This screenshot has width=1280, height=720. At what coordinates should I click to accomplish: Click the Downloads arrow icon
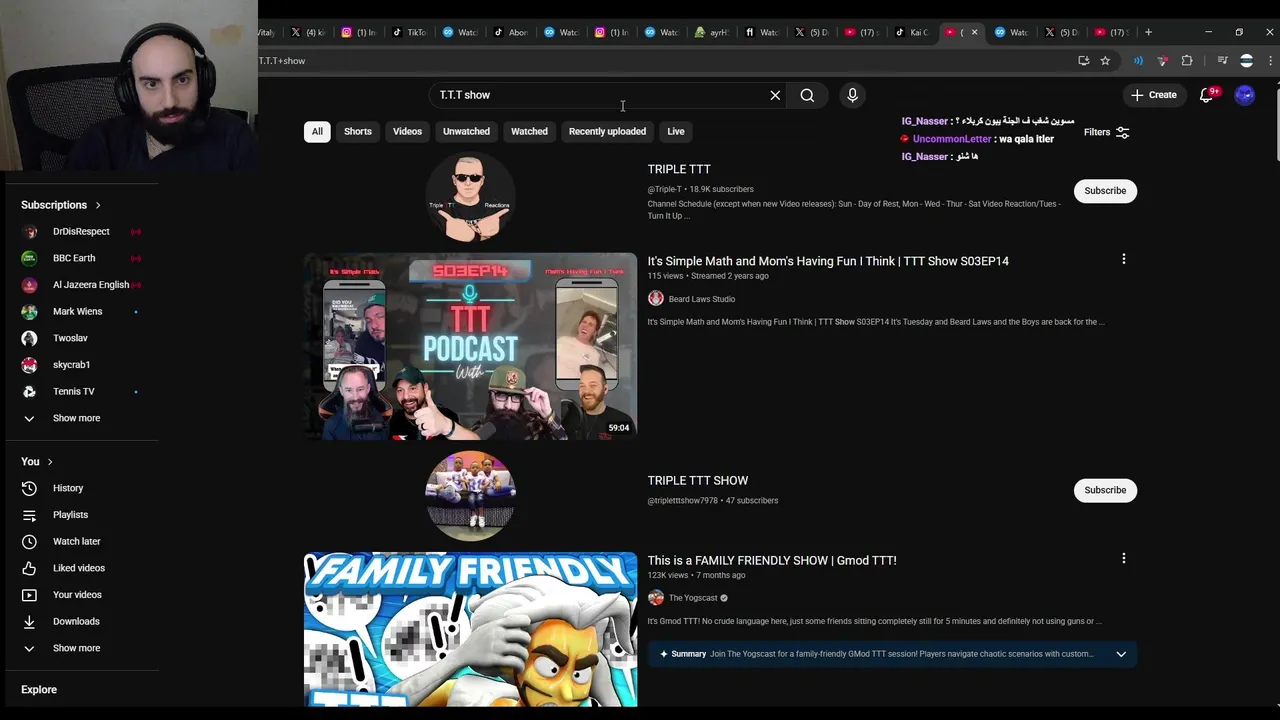29,621
